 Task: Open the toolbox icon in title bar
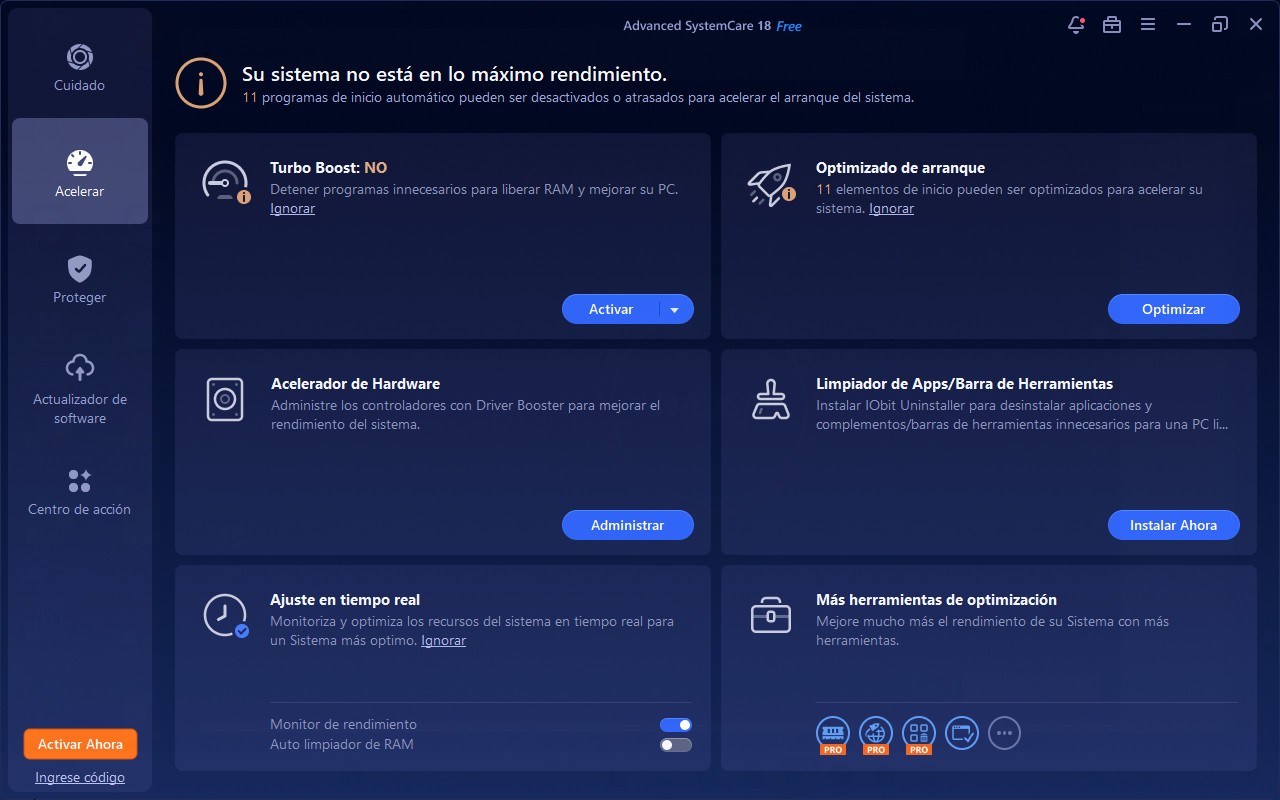[x=1112, y=25]
